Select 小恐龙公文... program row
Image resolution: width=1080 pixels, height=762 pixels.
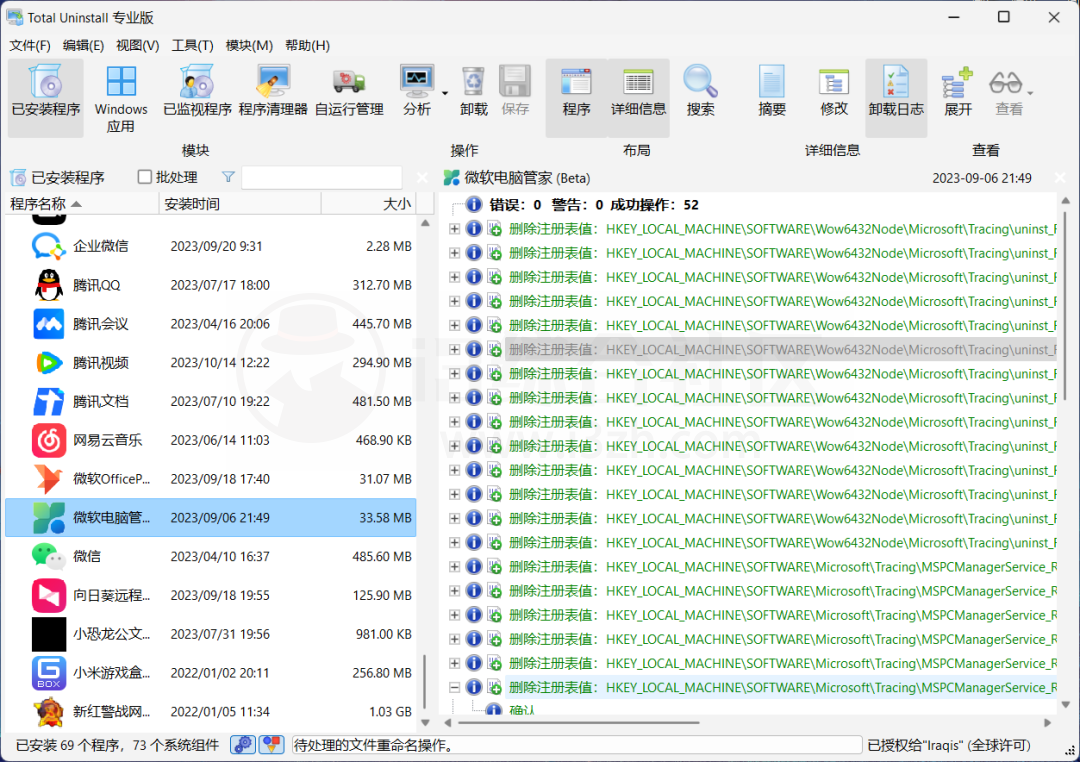(211, 634)
